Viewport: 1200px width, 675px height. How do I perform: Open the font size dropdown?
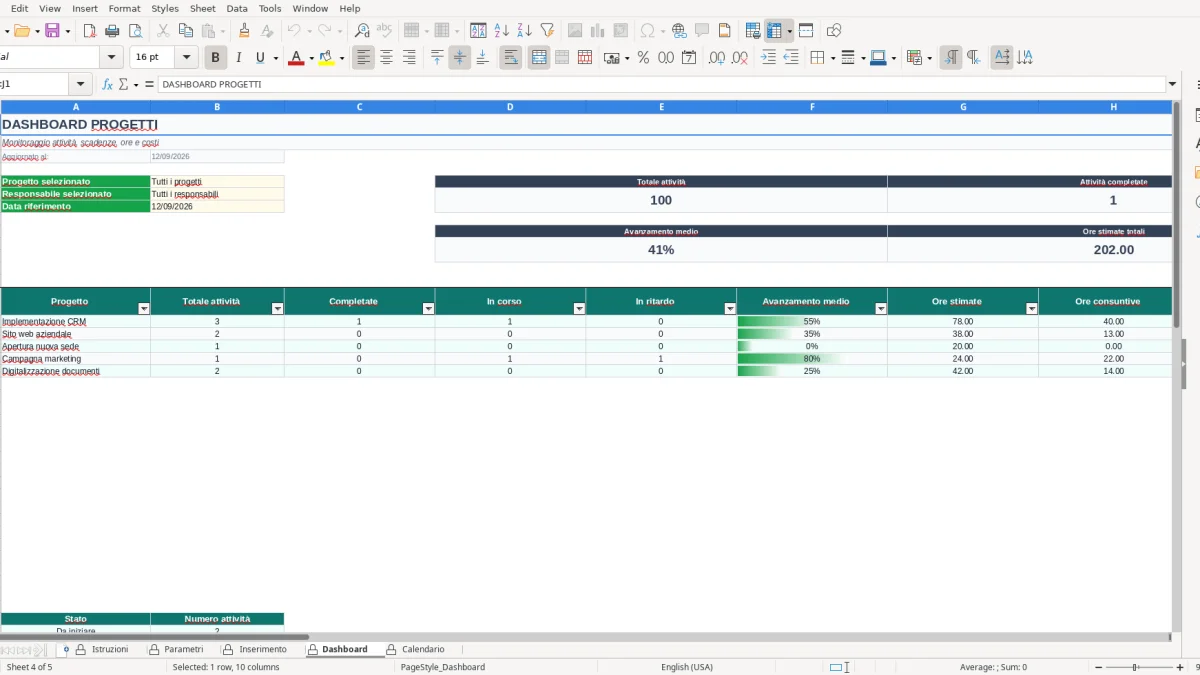[x=186, y=58]
